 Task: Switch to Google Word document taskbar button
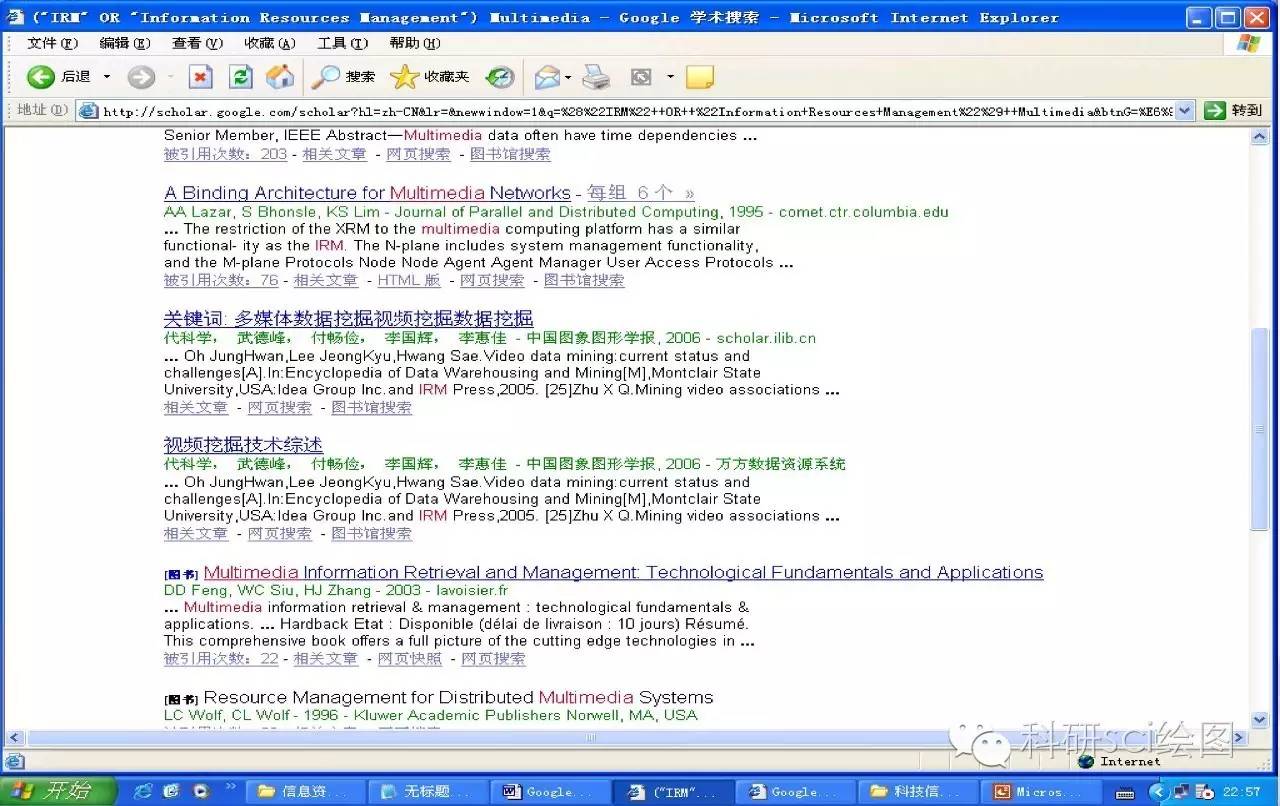[x=551, y=791]
